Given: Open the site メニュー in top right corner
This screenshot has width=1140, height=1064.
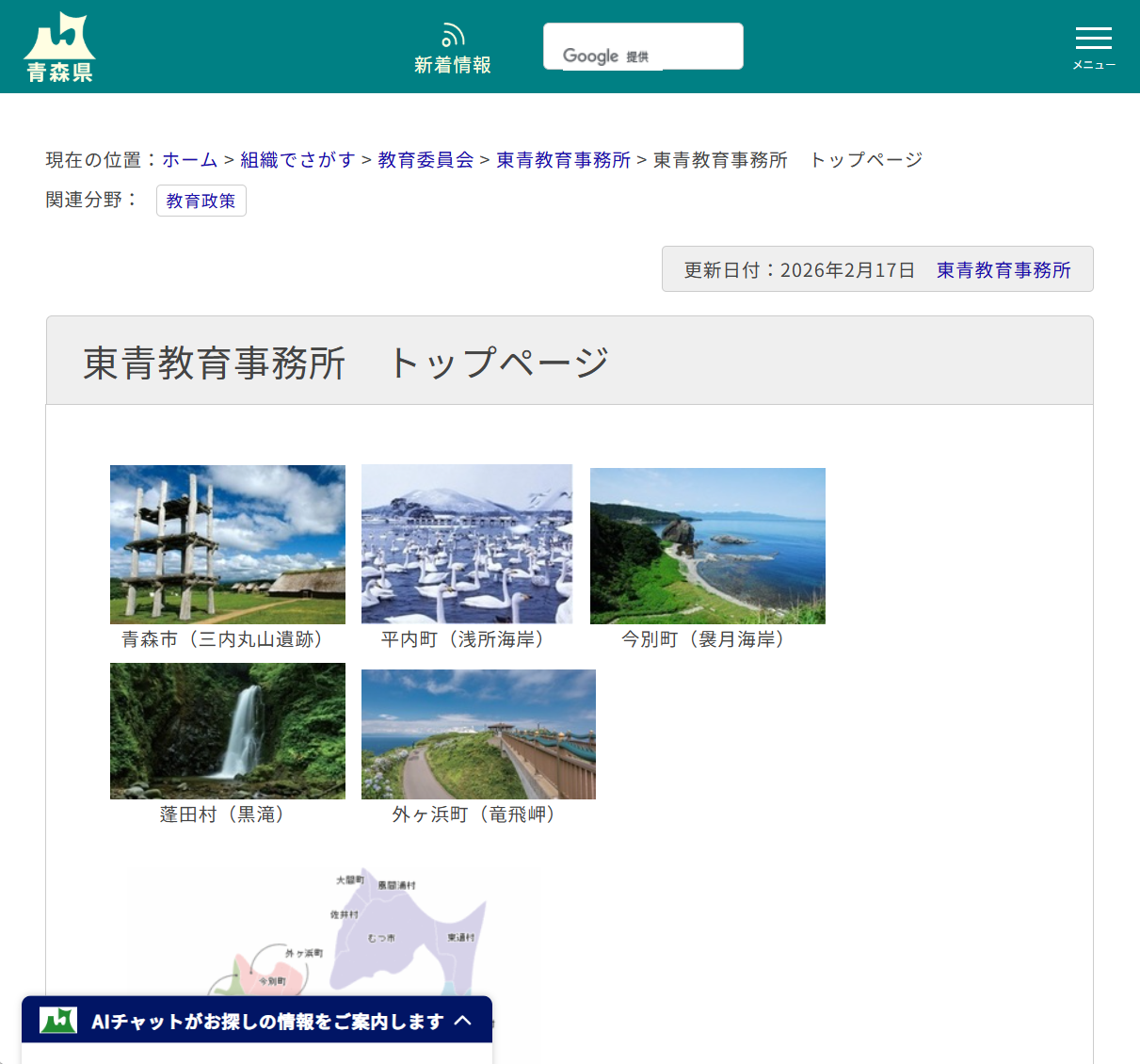Looking at the screenshot, I should point(1093,47).
